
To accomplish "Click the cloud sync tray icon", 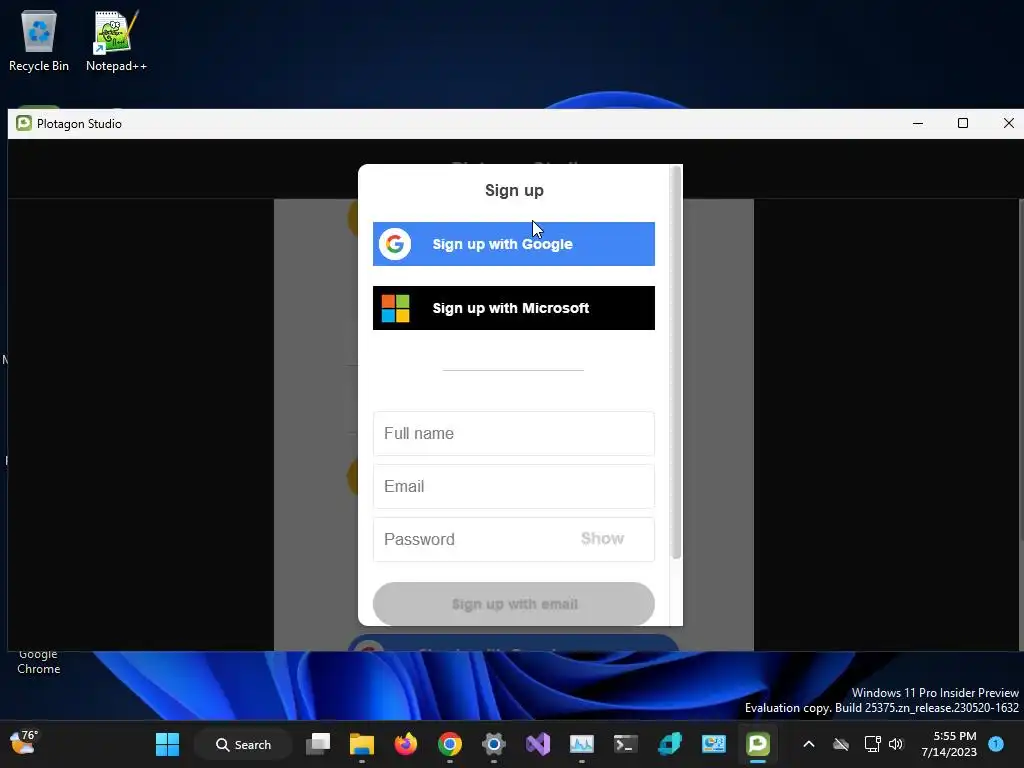I will (x=841, y=744).
